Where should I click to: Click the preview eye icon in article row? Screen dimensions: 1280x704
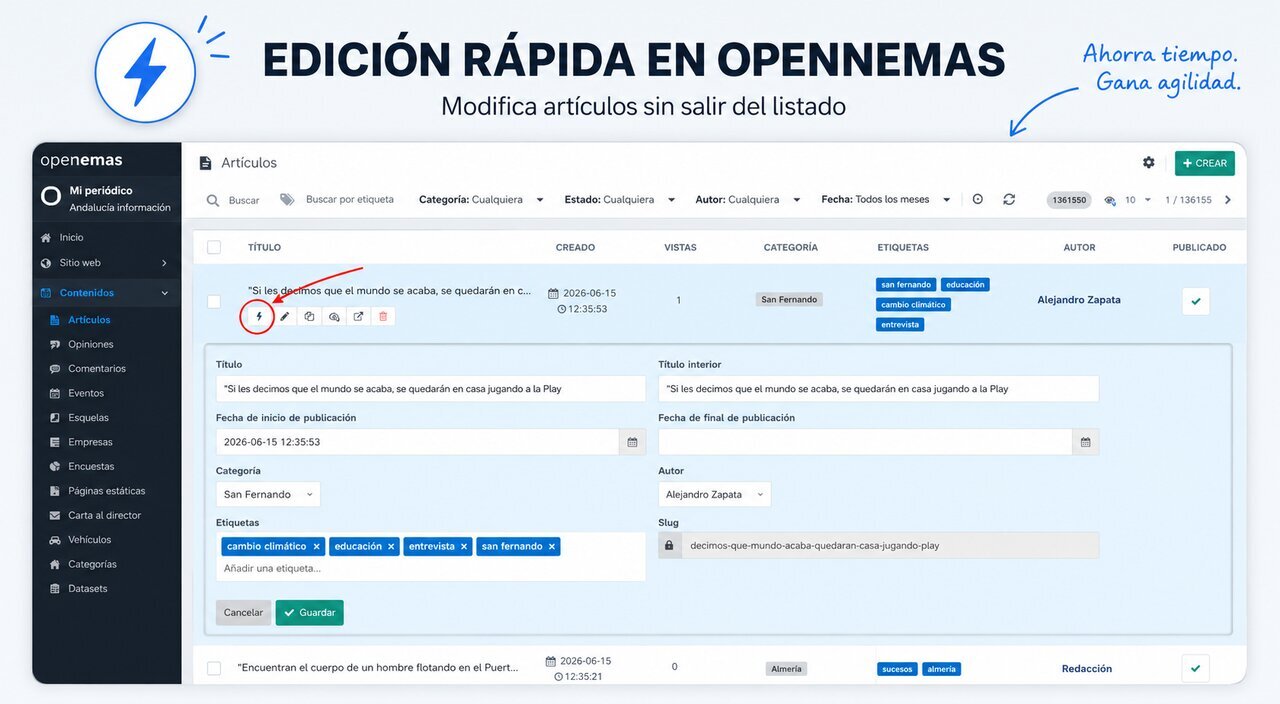click(x=334, y=316)
